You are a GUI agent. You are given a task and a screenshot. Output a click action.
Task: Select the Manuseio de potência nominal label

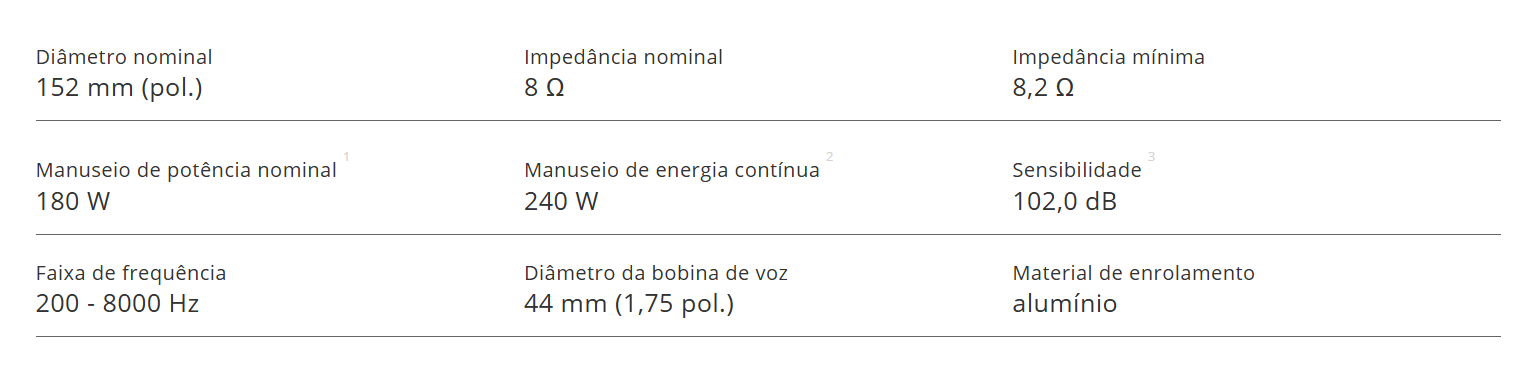pos(186,170)
